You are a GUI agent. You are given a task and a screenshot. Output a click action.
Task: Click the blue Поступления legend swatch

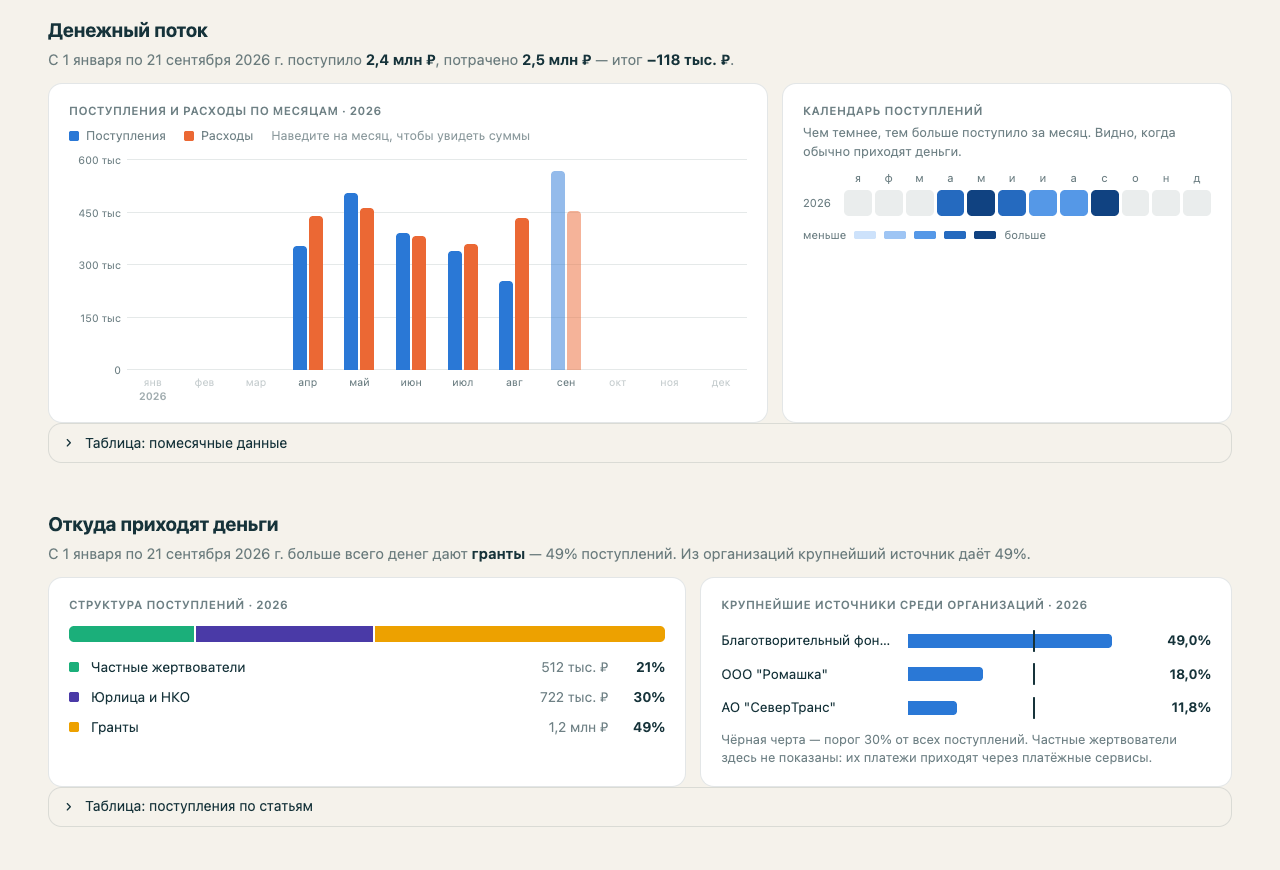pyautogui.click(x=74, y=136)
